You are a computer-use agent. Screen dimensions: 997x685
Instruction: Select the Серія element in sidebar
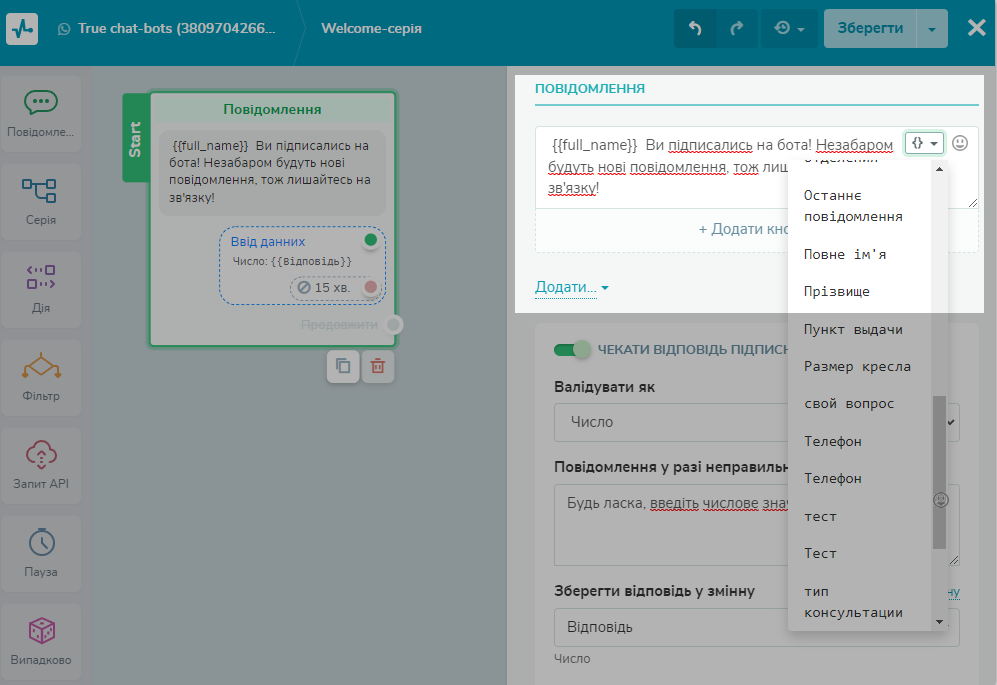tap(41, 202)
